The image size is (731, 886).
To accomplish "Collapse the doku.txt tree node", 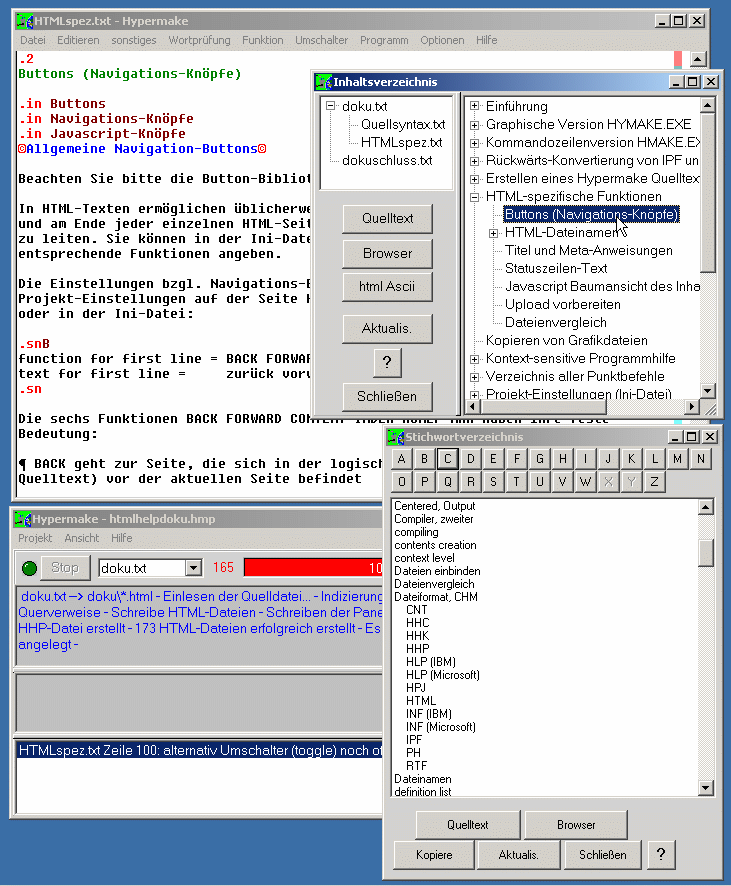I will pos(330,106).
